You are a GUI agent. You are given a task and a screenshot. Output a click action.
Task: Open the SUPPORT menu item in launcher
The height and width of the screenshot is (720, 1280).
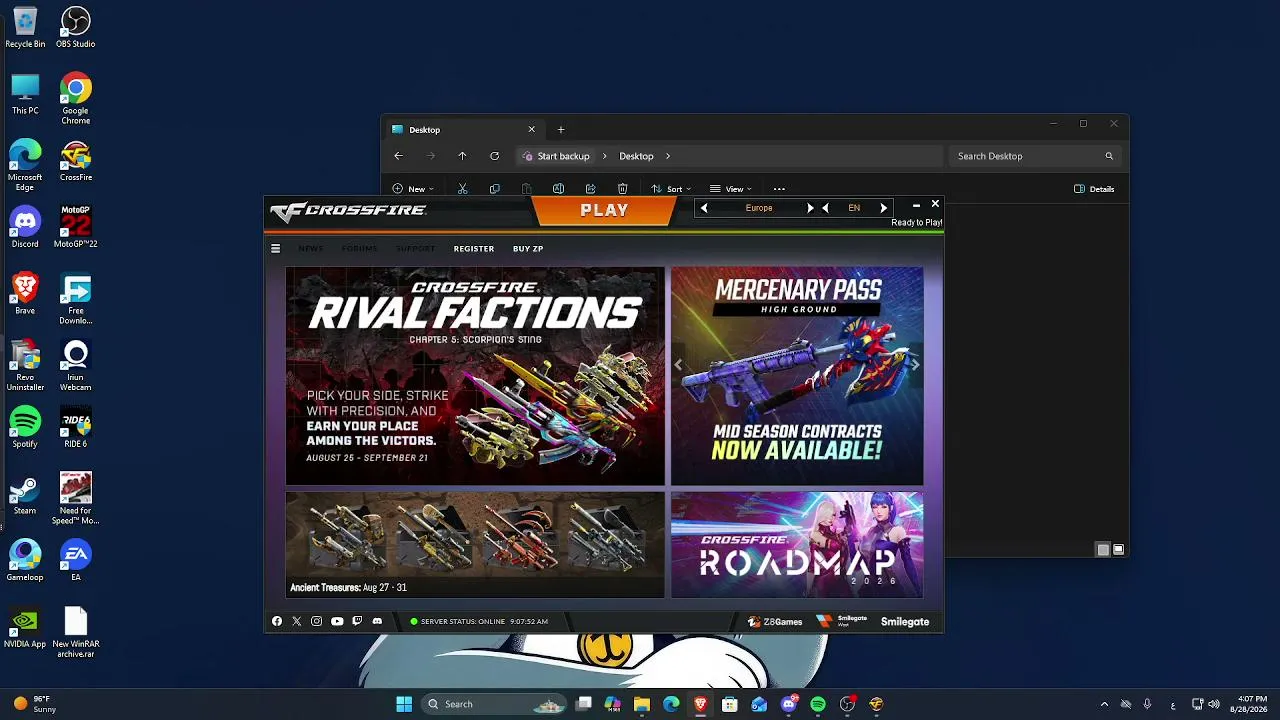tap(415, 248)
